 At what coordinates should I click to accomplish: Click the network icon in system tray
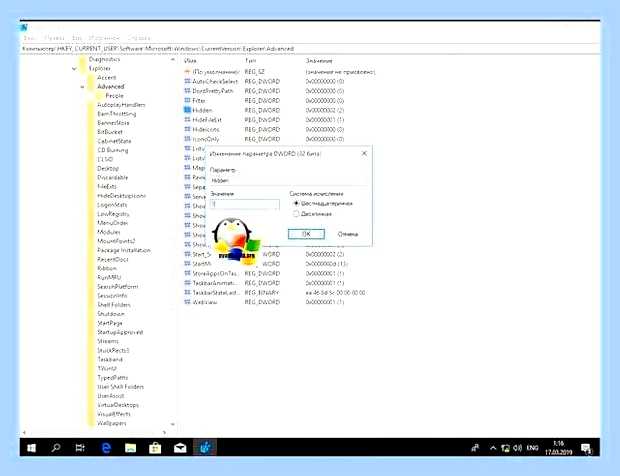(505, 448)
